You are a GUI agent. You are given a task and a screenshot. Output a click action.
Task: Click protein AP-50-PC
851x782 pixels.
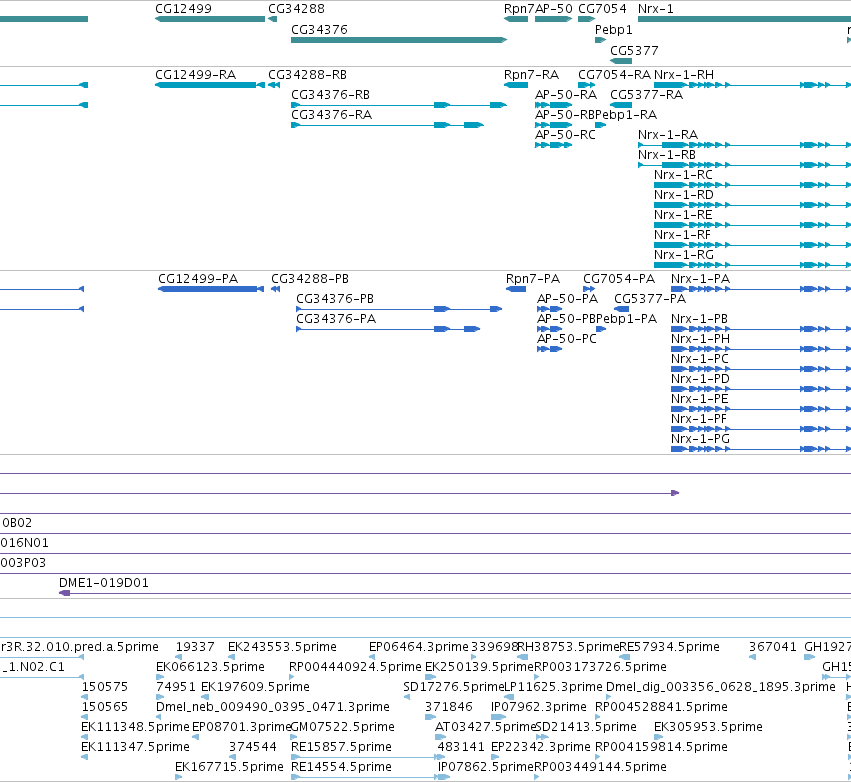click(x=567, y=339)
